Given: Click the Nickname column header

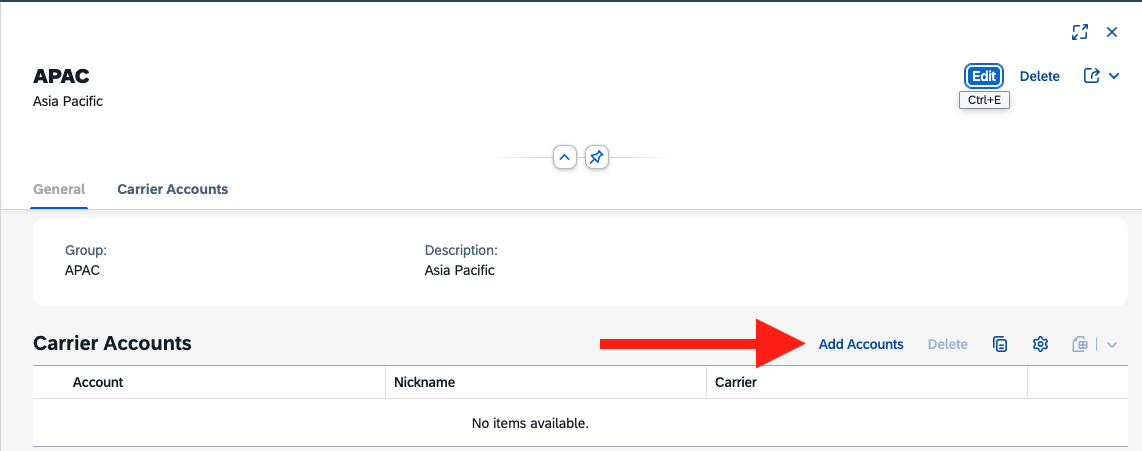Looking at the screenshot, I should point(425,383).
